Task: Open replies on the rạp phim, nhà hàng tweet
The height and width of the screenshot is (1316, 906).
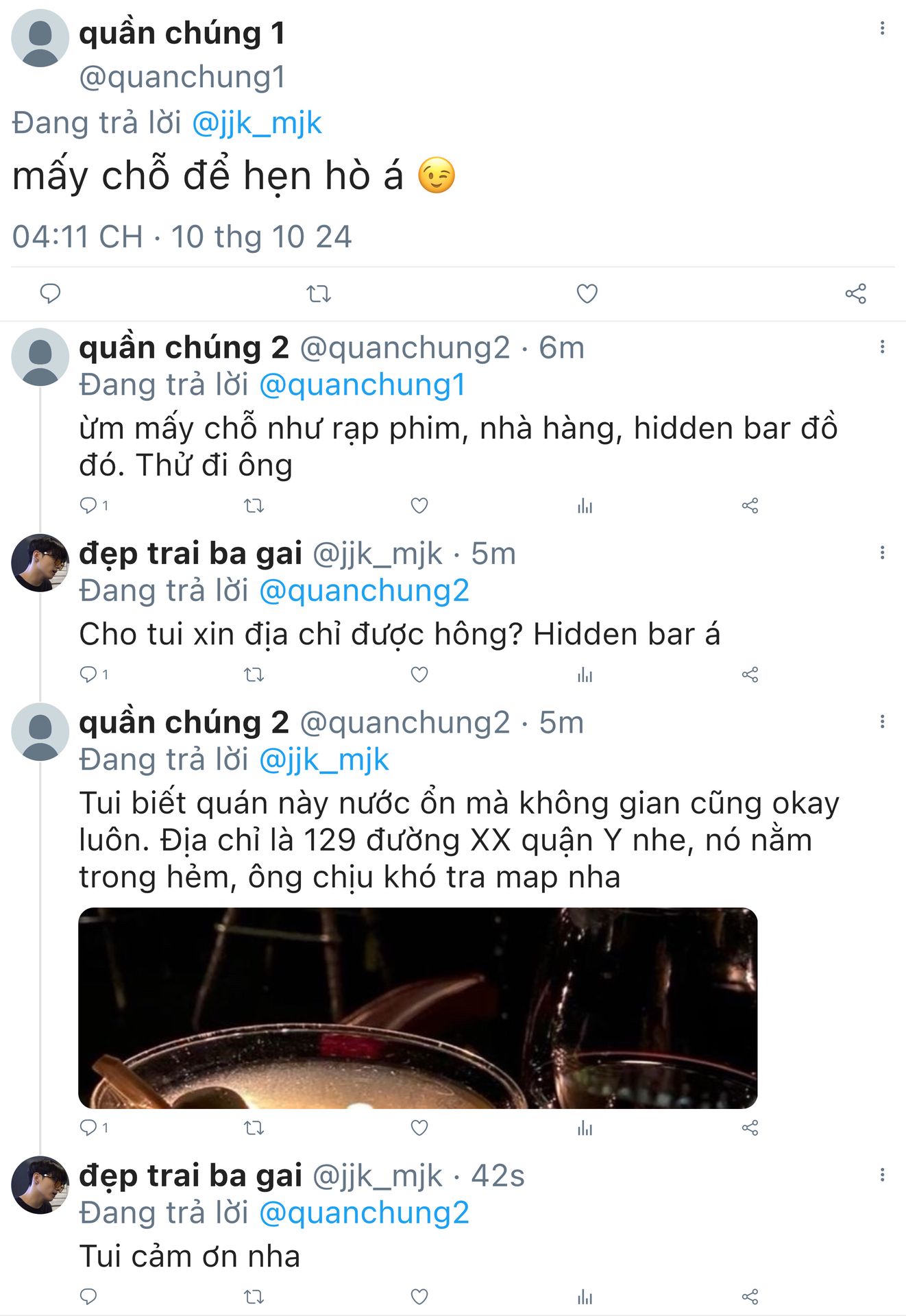Action: click(94, 506)
